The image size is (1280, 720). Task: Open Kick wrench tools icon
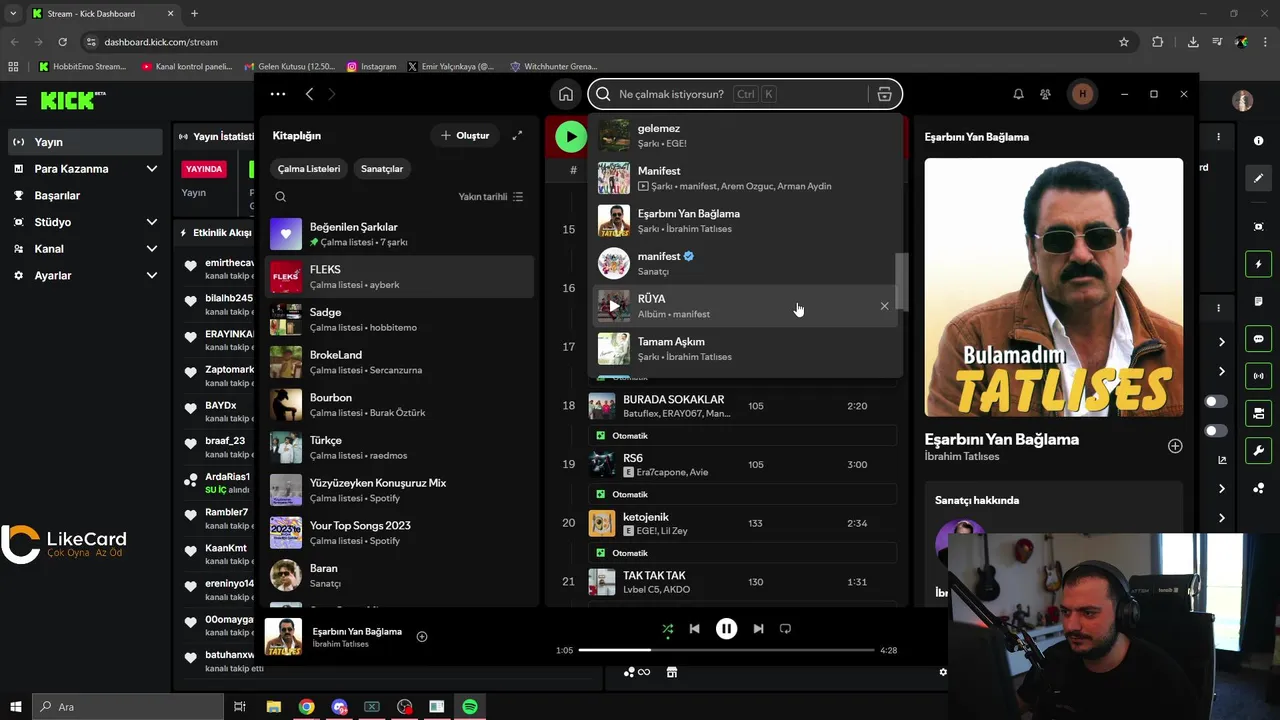pyautogui.click(x=1258, y=450)
